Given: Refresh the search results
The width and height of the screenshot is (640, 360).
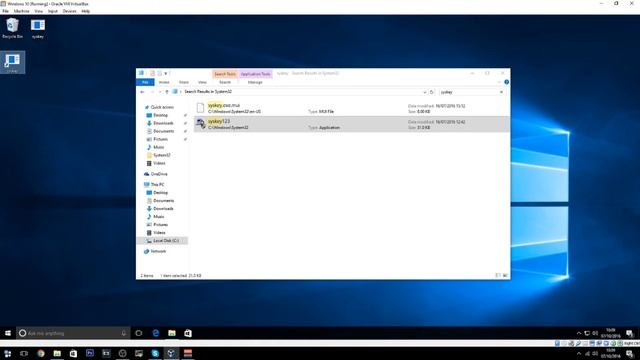Looking at the screenshot, I should point(432,92).
